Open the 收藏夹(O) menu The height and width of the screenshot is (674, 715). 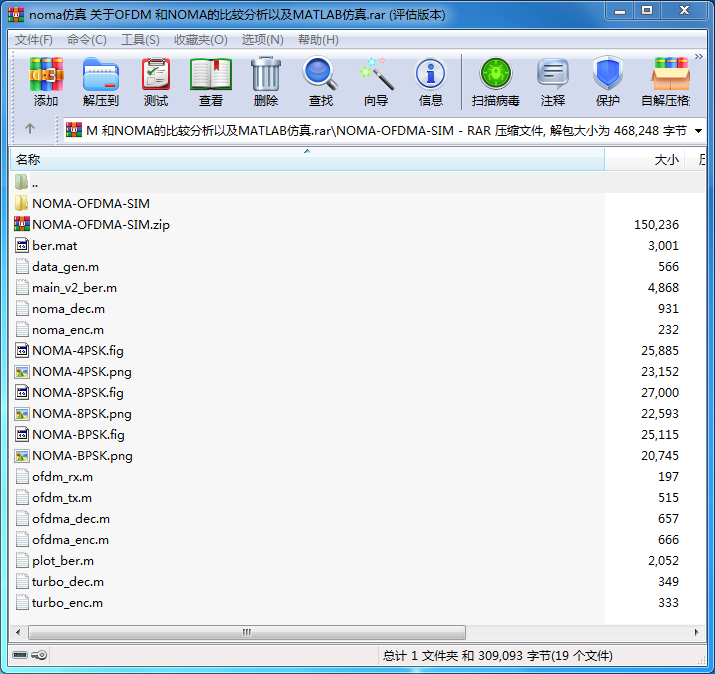click(201, 40)
